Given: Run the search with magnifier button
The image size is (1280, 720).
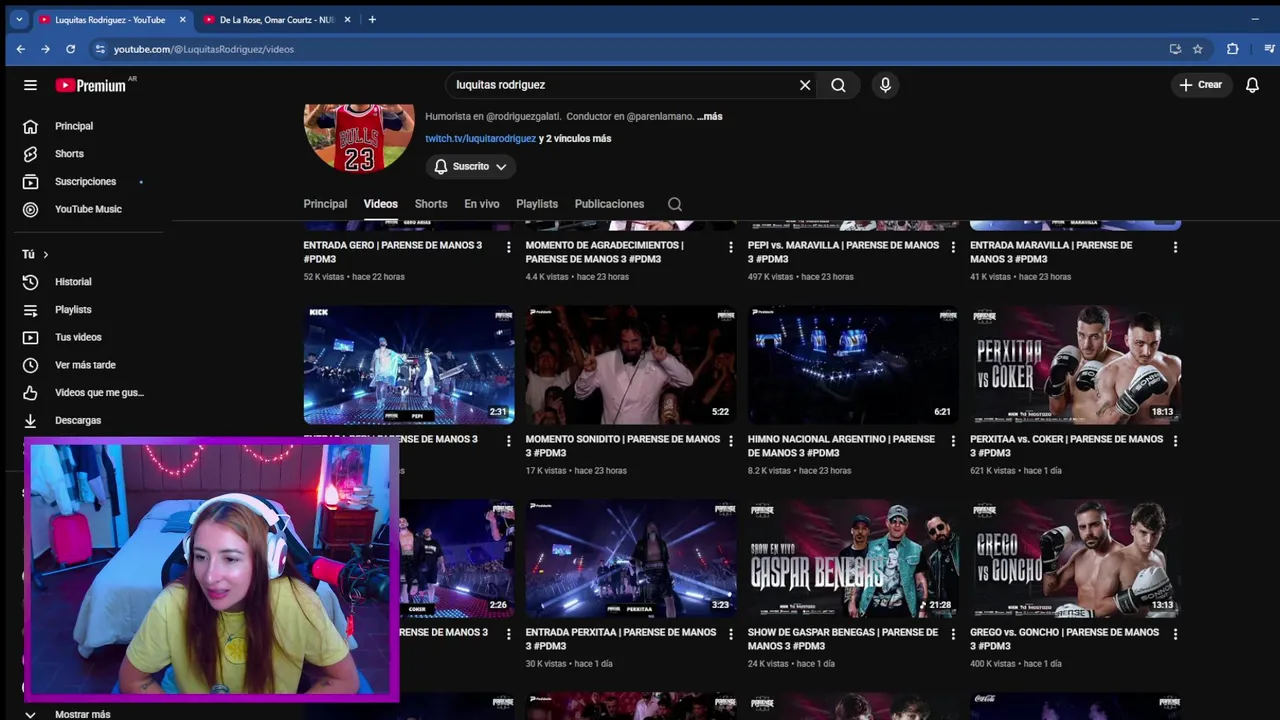Looking at the screenshot, I should (x=838, y=85).
